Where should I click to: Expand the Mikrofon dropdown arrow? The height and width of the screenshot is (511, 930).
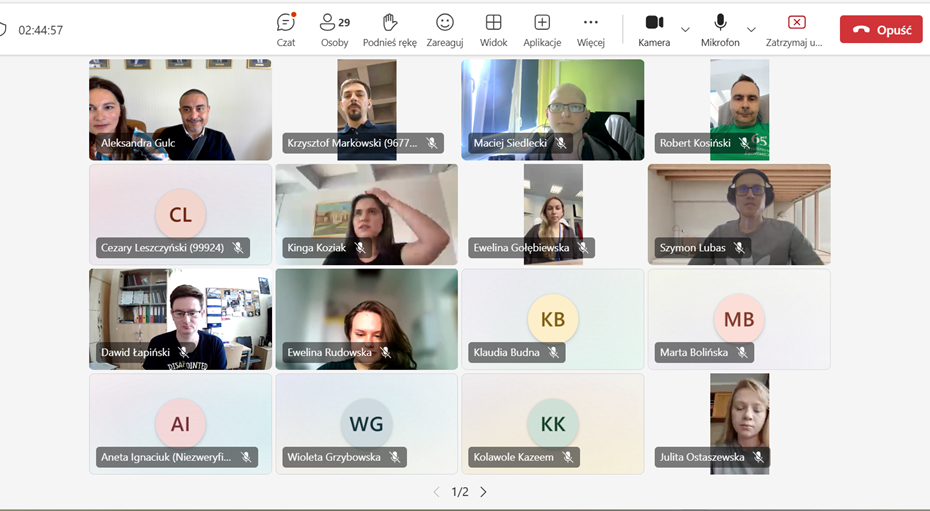tap(751, 30)
